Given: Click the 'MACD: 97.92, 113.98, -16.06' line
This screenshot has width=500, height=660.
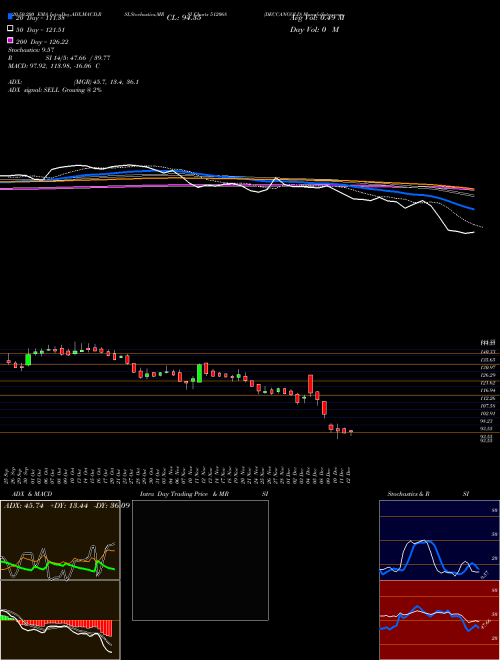Looking at the screenshot, I should tap(50, 66).
